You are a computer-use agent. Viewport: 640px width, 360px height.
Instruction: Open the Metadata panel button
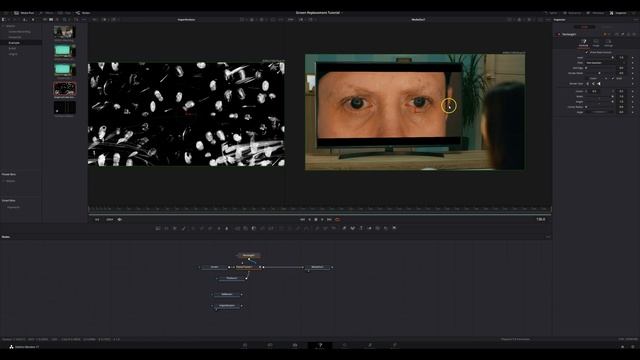(596, 13)
